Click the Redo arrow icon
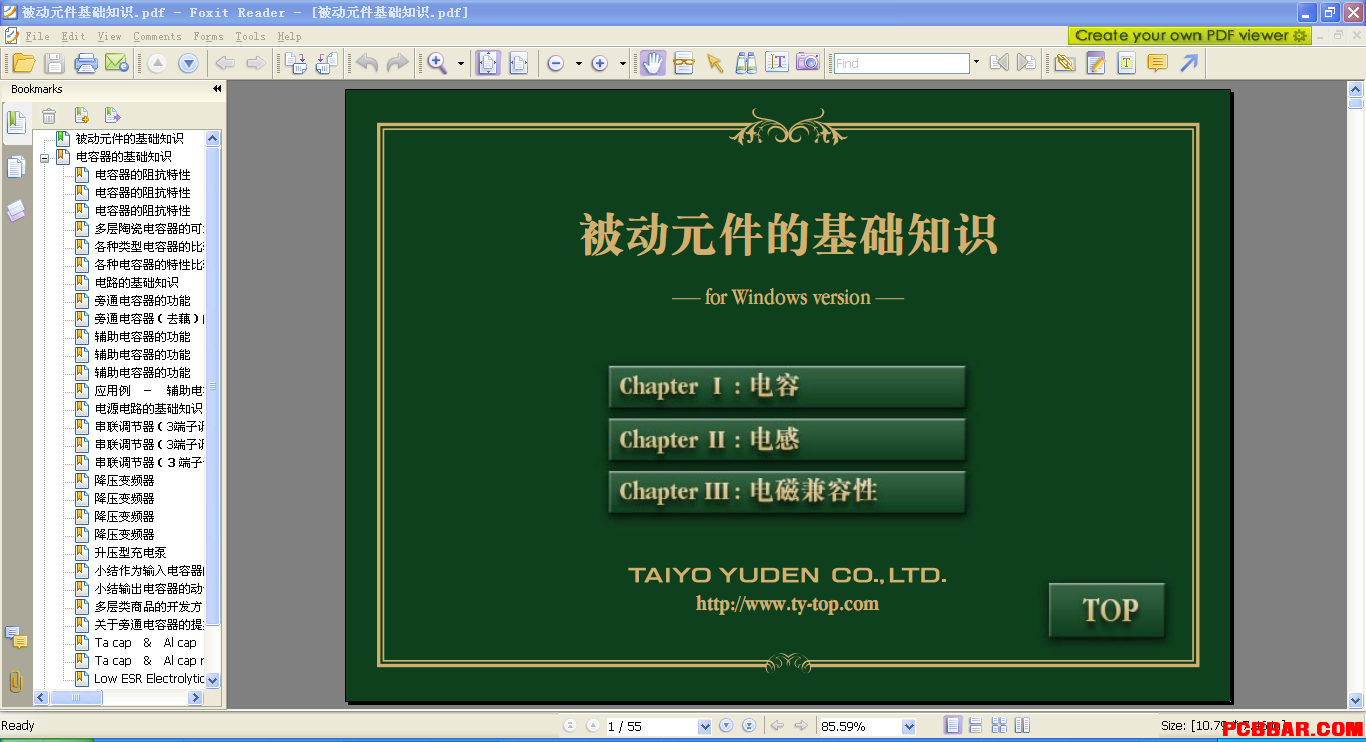The image size is (1366, 742). (397, 63)
